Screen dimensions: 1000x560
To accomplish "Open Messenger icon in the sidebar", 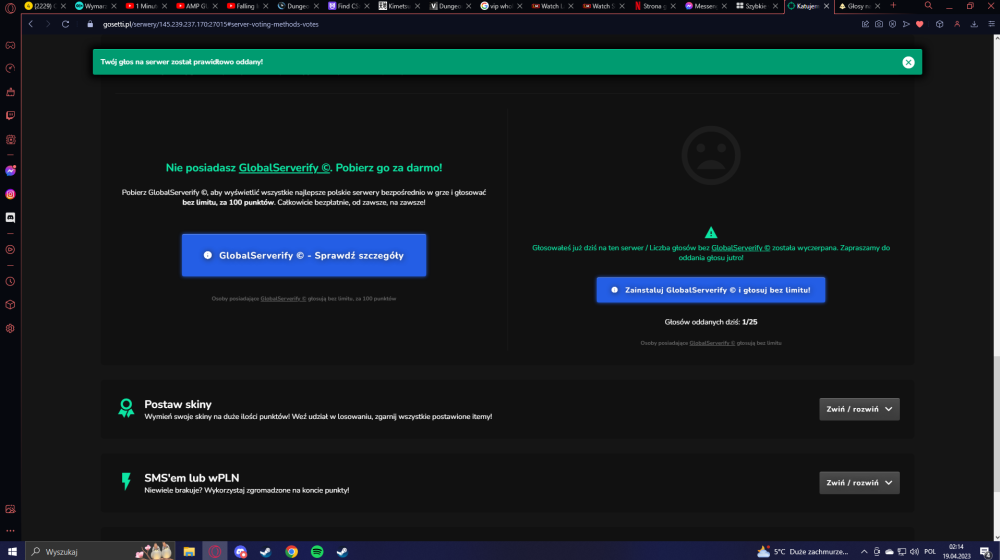I will click(10, 170).
